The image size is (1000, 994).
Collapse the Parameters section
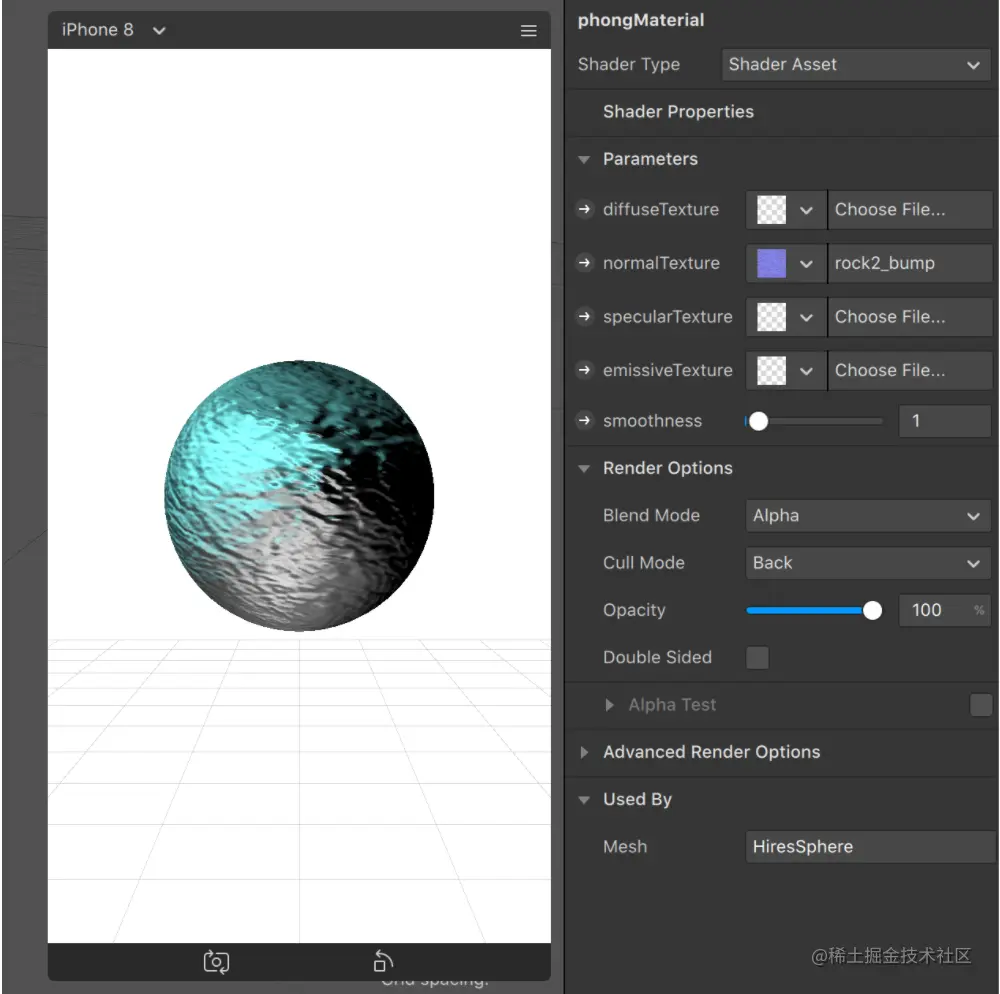(584, 159)
